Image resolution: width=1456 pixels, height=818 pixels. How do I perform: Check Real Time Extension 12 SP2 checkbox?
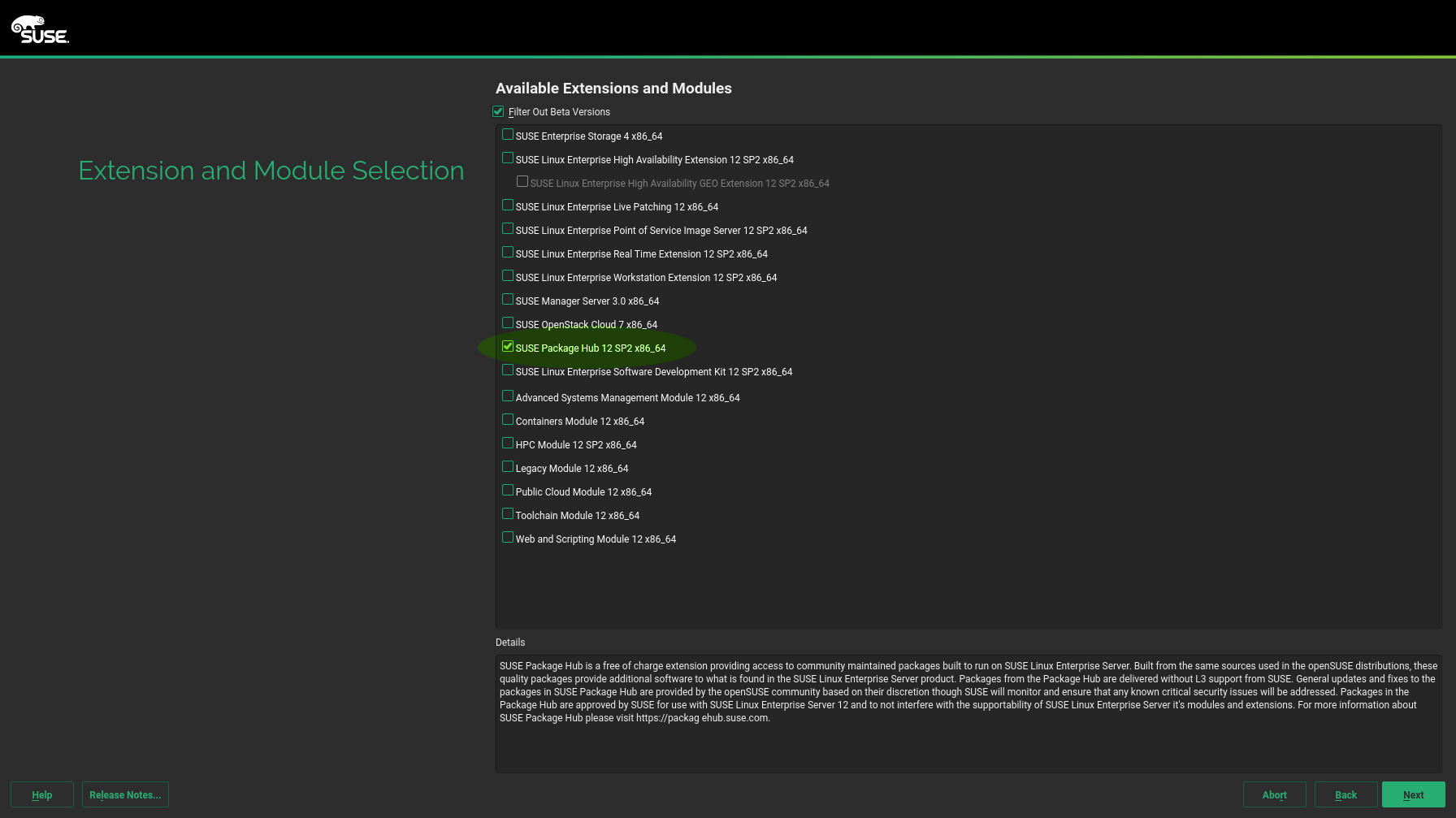click(508, 253)
